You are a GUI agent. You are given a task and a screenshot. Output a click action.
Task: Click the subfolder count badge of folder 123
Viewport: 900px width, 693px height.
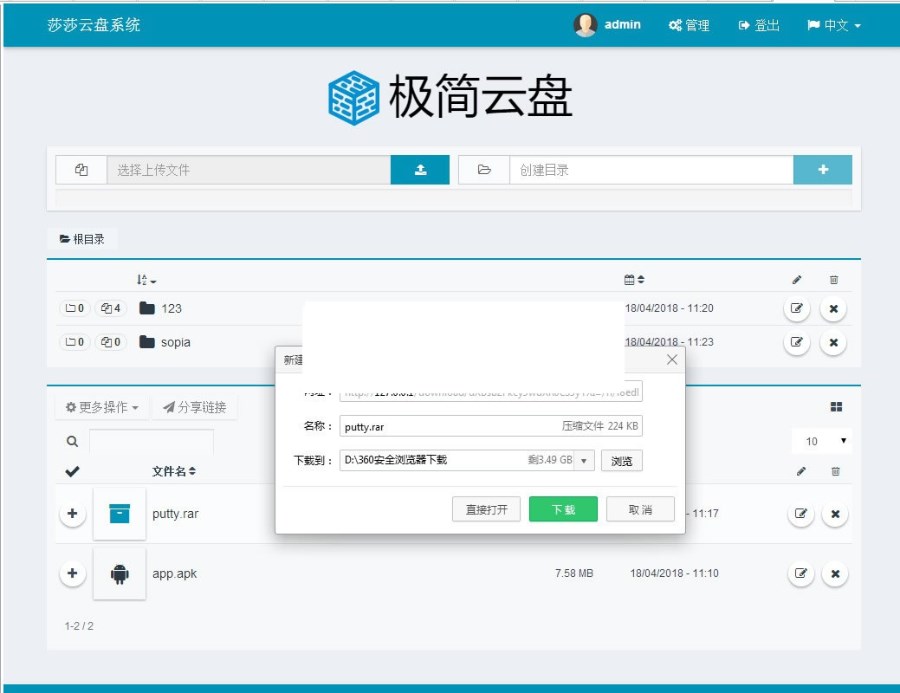click(x=75, y=308)
